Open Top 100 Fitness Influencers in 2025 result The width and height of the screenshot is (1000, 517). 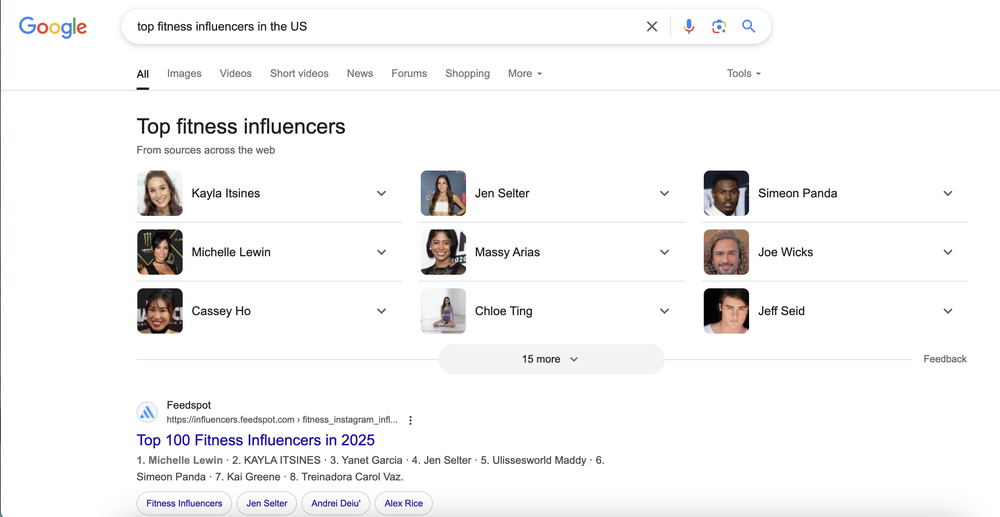click(256, 440)
